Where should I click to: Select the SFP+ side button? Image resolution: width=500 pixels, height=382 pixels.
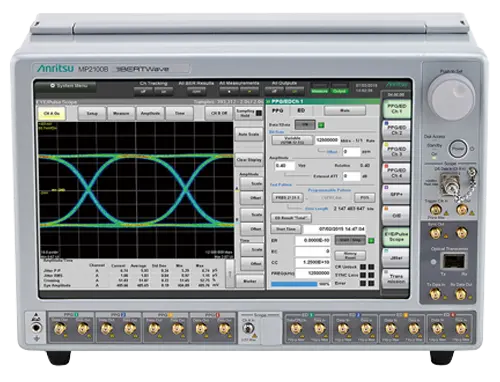pos(396,194)
